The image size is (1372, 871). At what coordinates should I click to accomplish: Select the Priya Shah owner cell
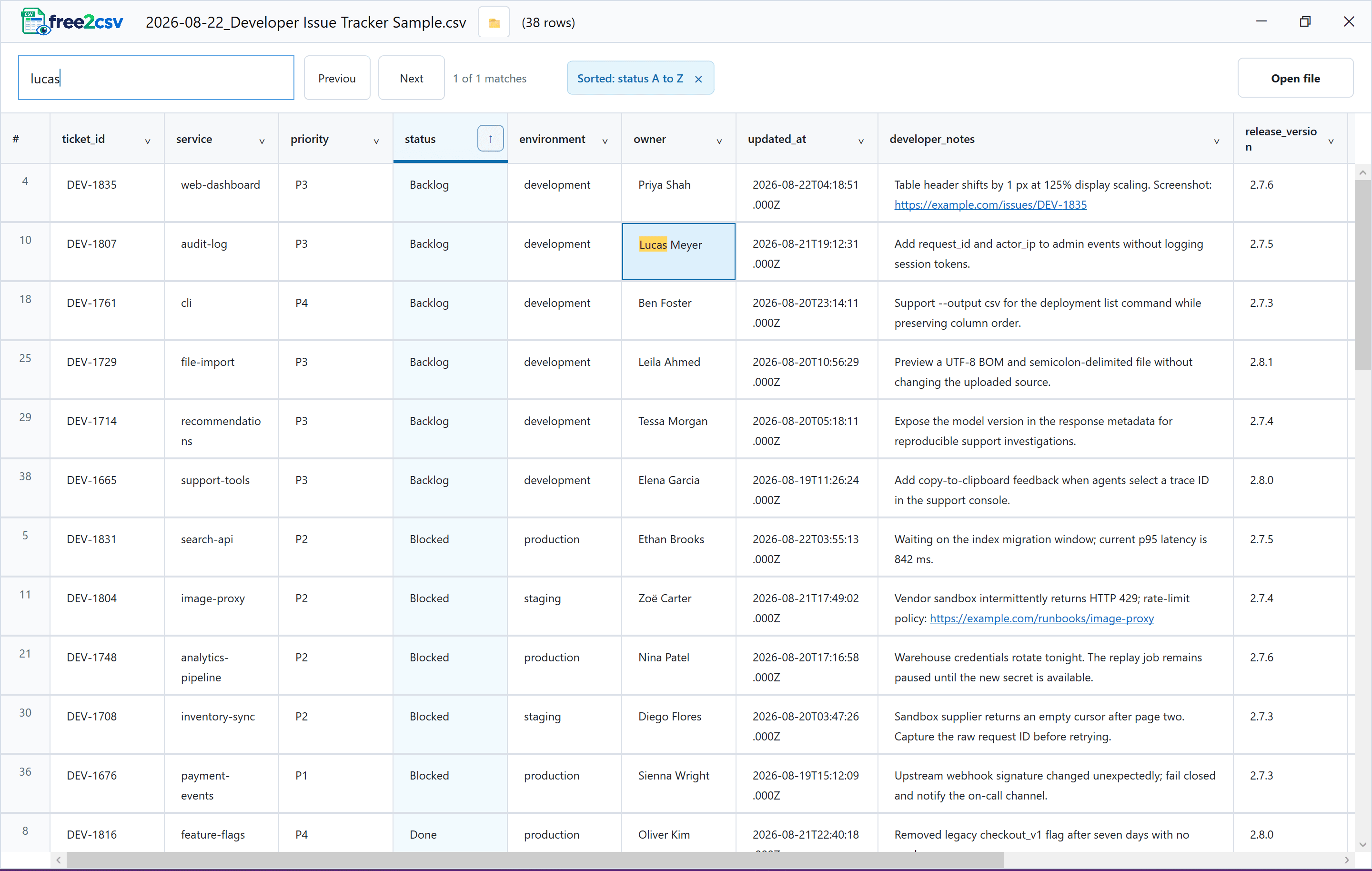pyautogui.click(x=678, y=192)
